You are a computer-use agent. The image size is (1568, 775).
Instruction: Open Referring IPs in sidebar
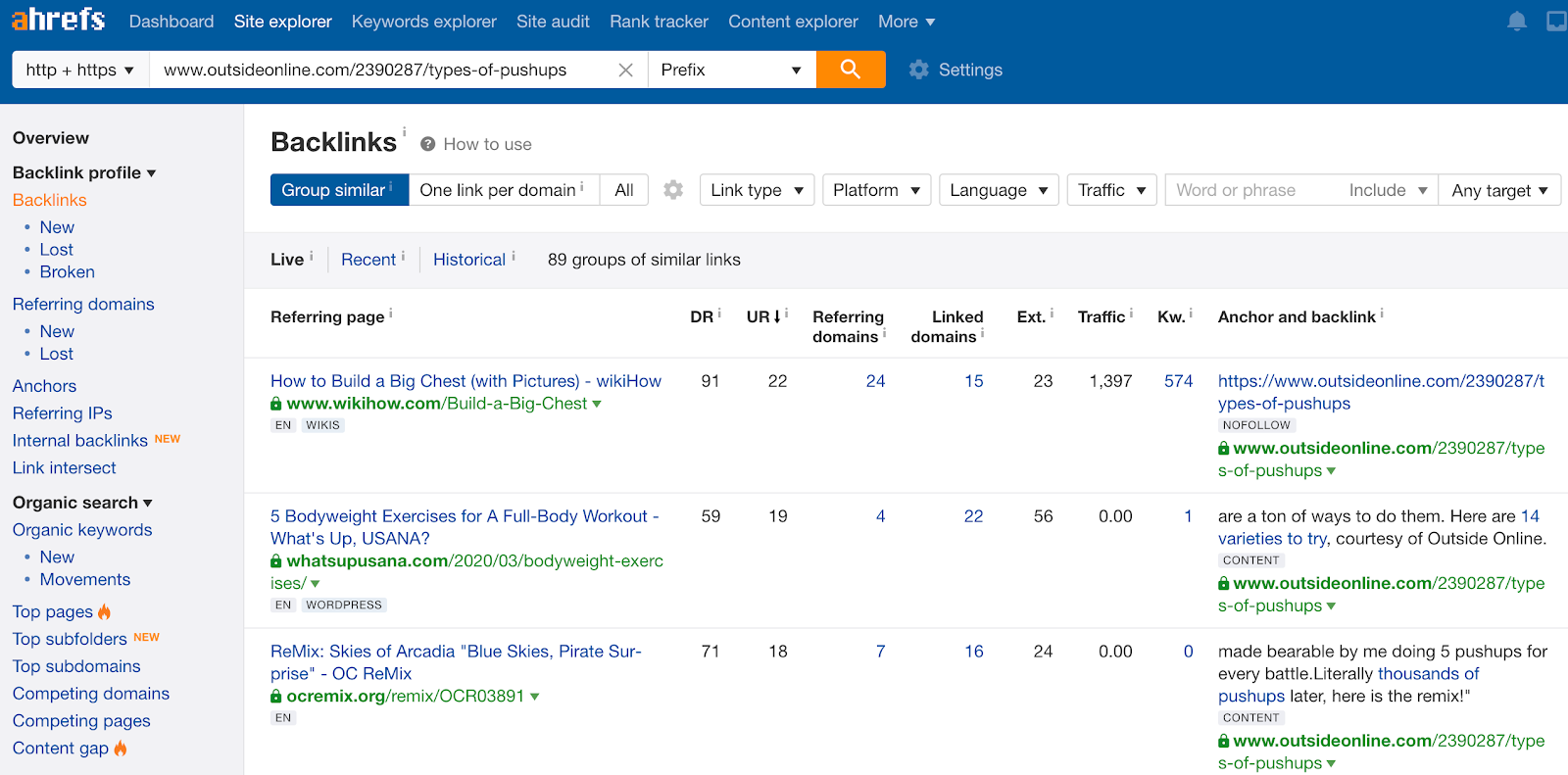point(63,413)
